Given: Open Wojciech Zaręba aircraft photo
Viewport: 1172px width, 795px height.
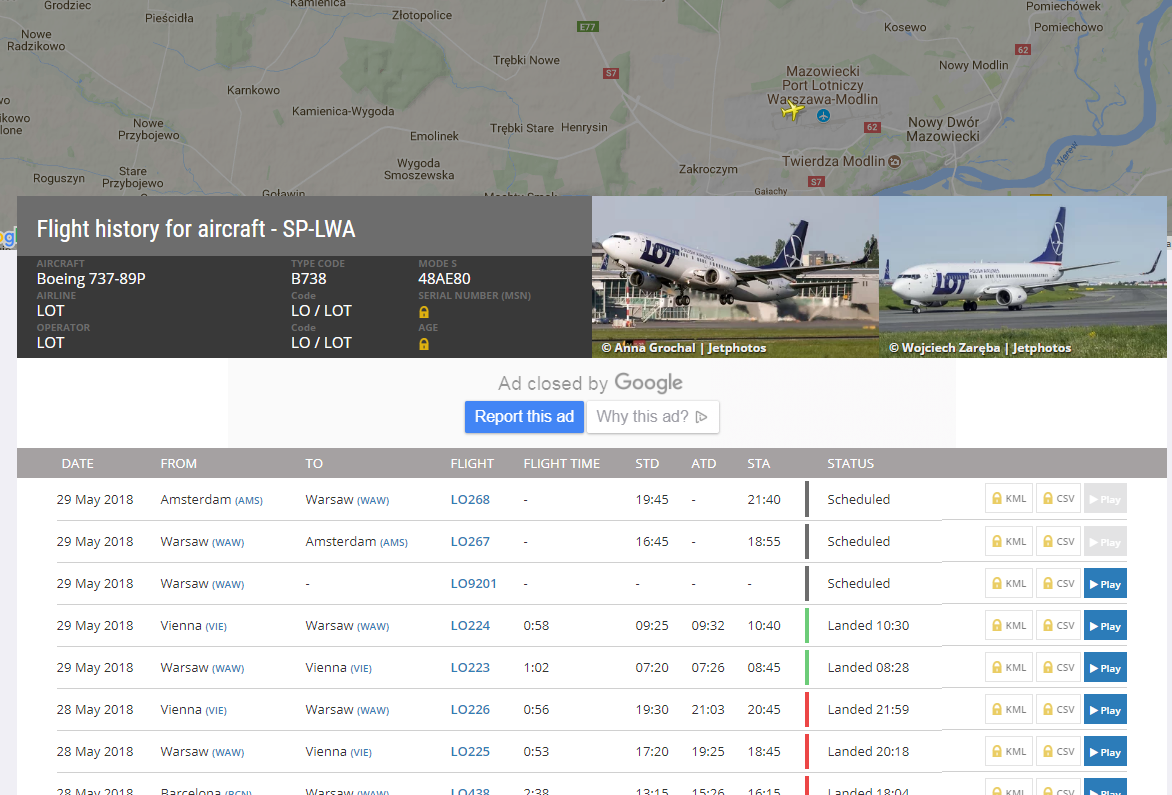Looking at the screenshot, I should coord(1023,276).
